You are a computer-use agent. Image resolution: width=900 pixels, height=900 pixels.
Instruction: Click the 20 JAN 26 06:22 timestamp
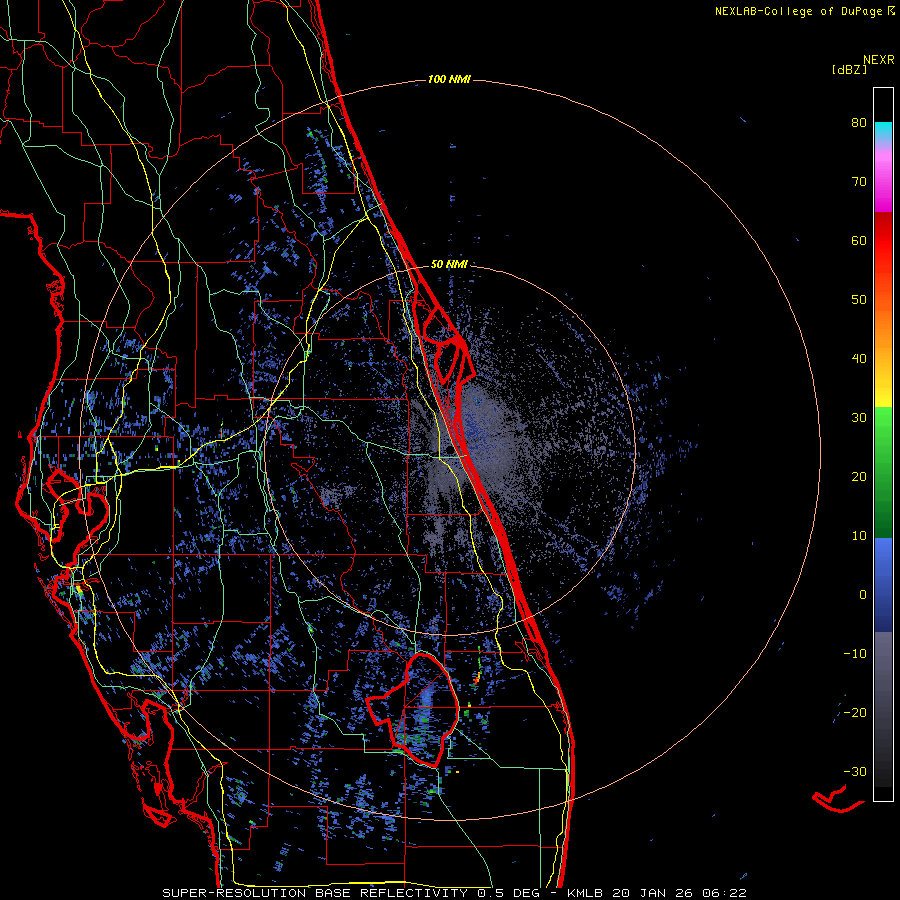click(x=680, y=893)
